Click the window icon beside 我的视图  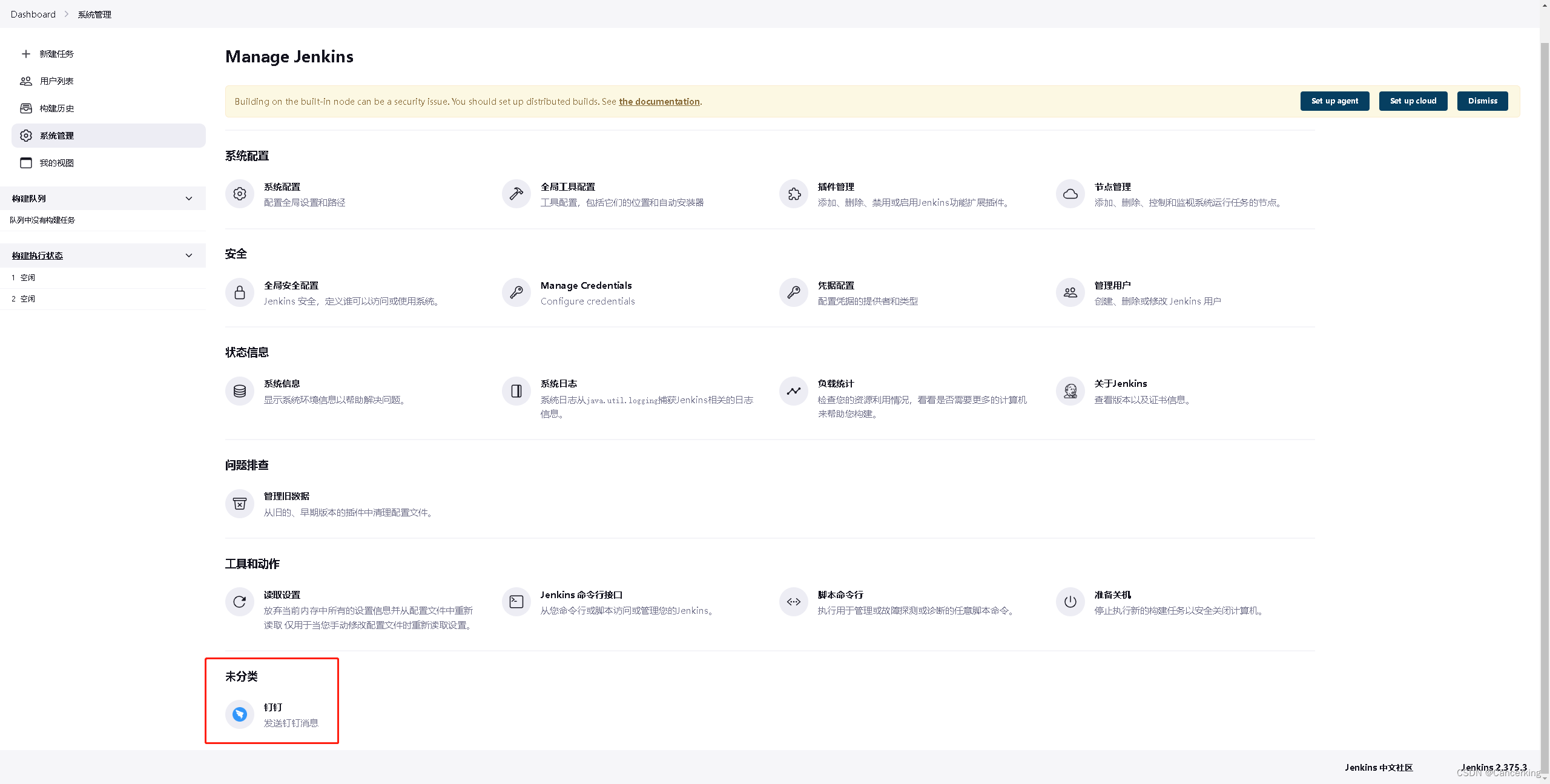[26, 163]
